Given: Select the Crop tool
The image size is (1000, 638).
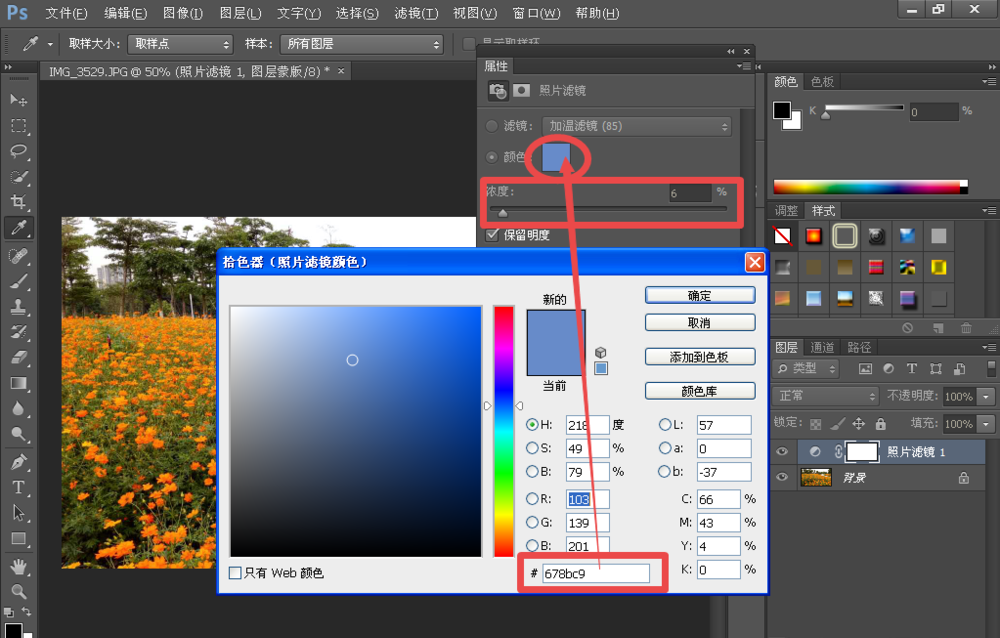Looking at the screenshot, I should pos(18,201).
